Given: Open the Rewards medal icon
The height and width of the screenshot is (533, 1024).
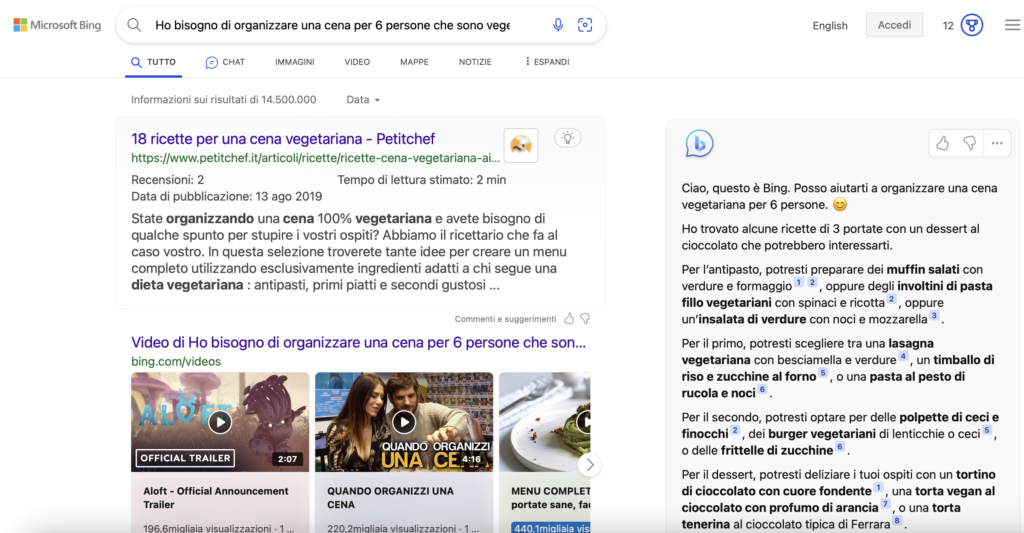Looking at the screenshot, I should click(x=972, y=25).
